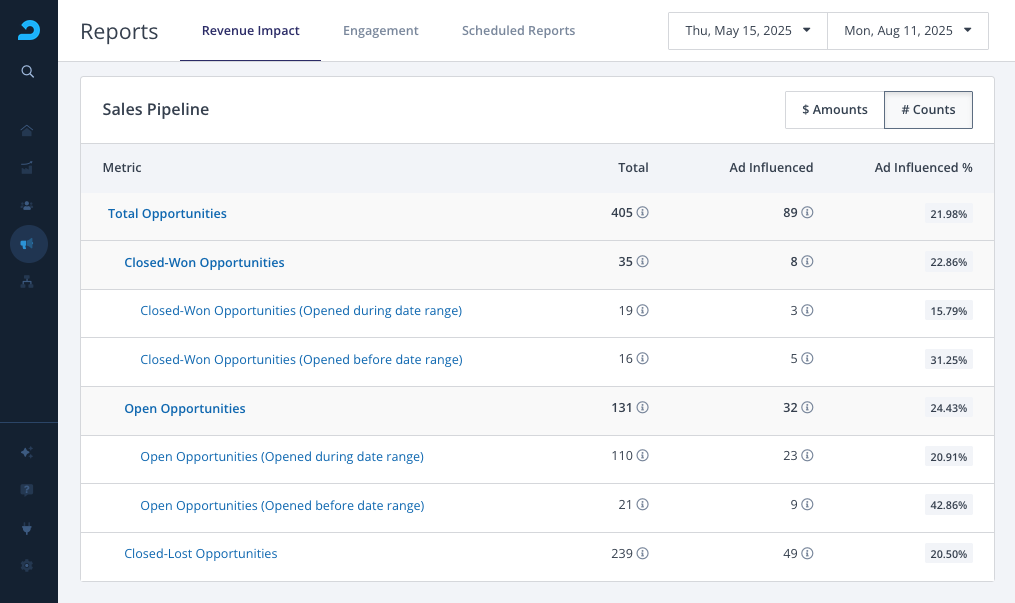
Task: Click the sparkle icon in sidebar
Action: [x=28, y=452]
